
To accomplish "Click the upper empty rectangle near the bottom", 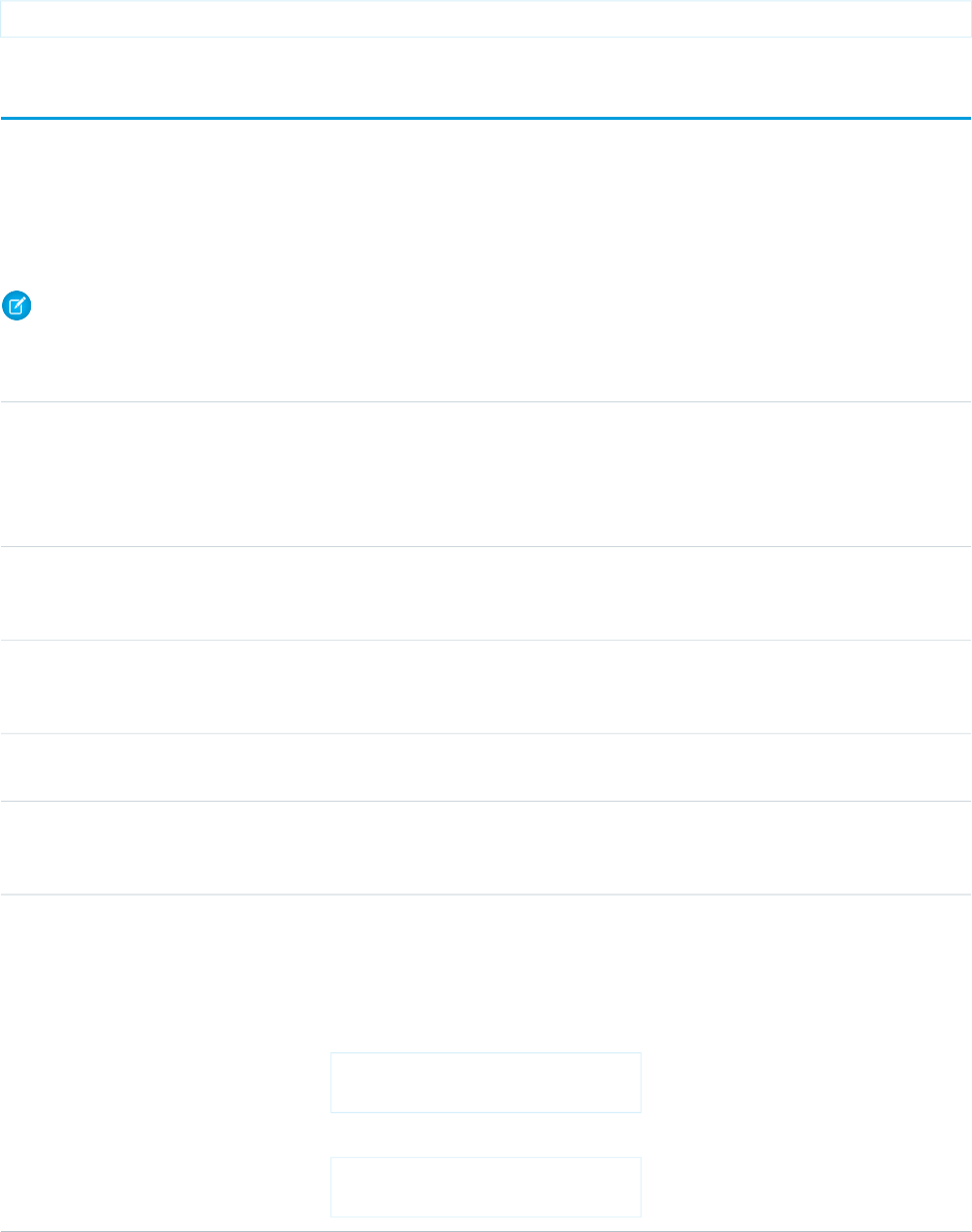I will tap(485, 1082).
